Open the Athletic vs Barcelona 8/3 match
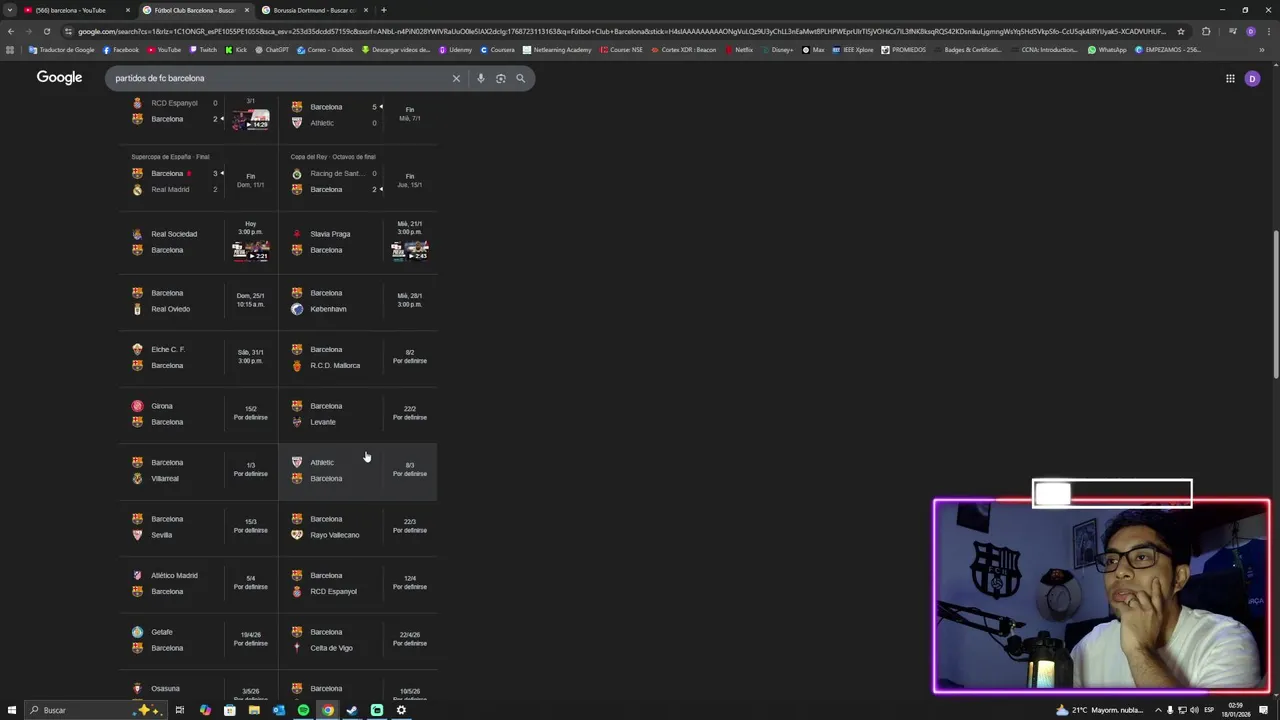The width and height of the screenshot is (1280, 720). click(x=358, y=470)
